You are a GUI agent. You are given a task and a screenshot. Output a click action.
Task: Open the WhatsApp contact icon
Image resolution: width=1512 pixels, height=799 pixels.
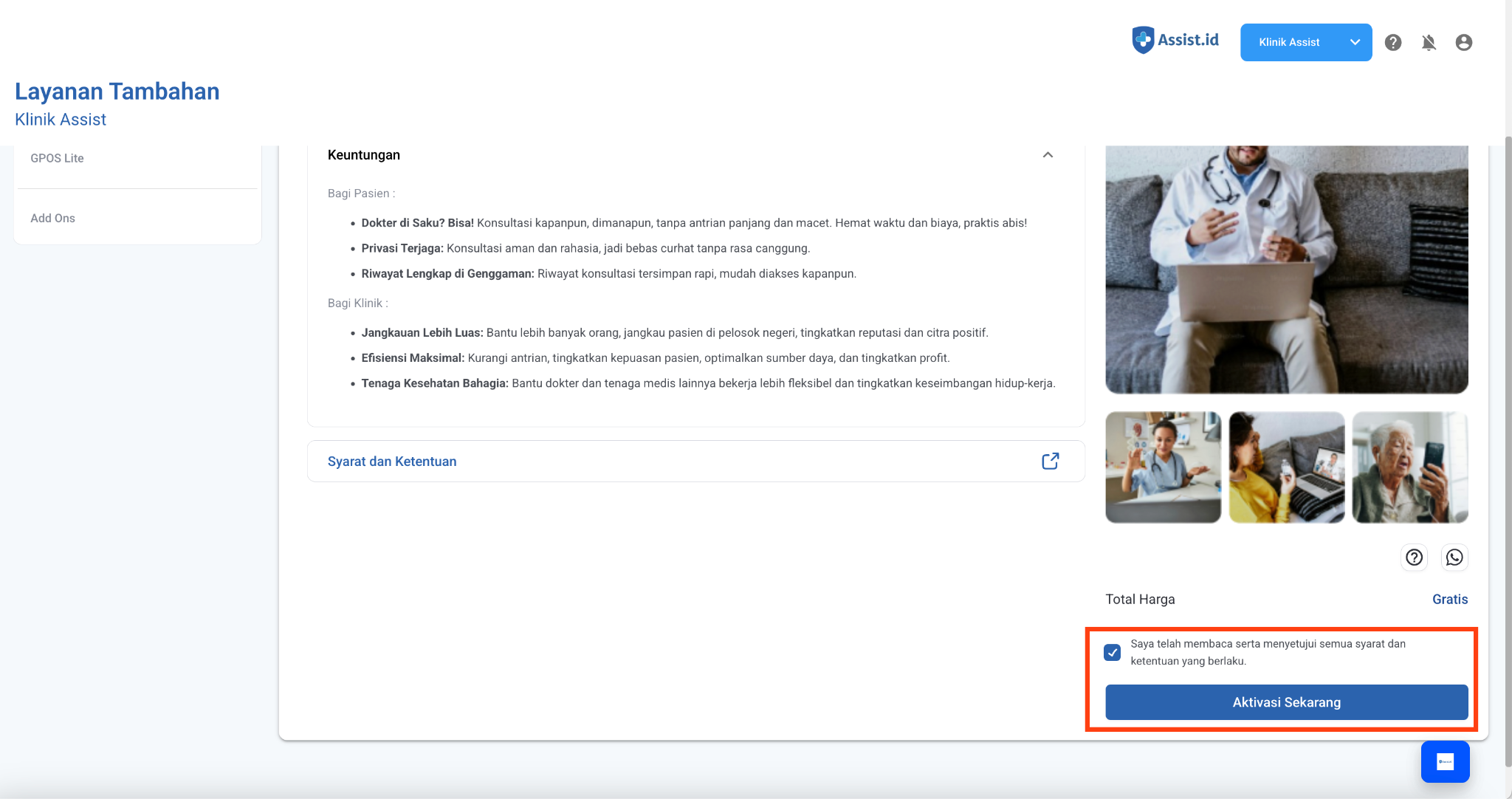click(x=1454, y=558)
